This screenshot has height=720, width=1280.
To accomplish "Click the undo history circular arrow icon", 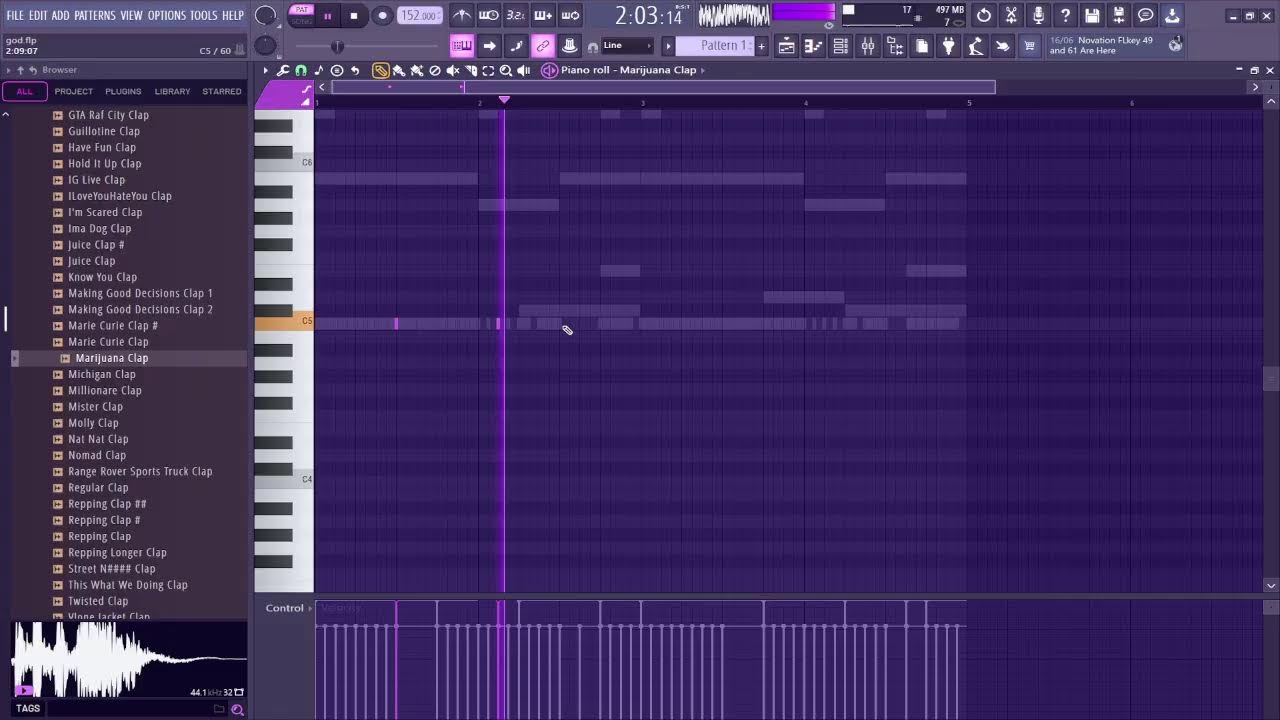I will pyautogui.click(x=984, y=15).
